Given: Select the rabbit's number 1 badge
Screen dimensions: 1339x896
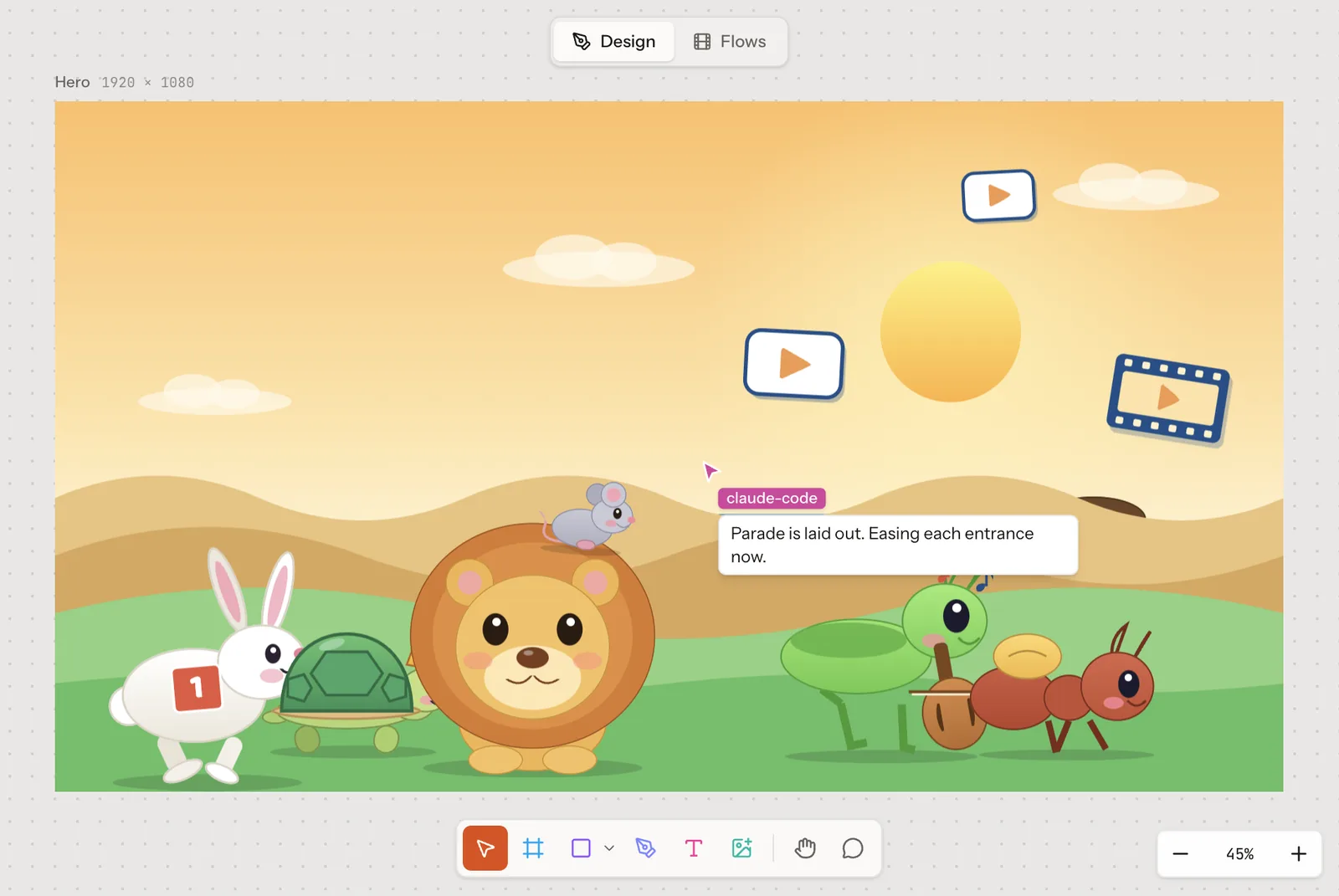Looking at the screenshot, I should click(197, 688).
